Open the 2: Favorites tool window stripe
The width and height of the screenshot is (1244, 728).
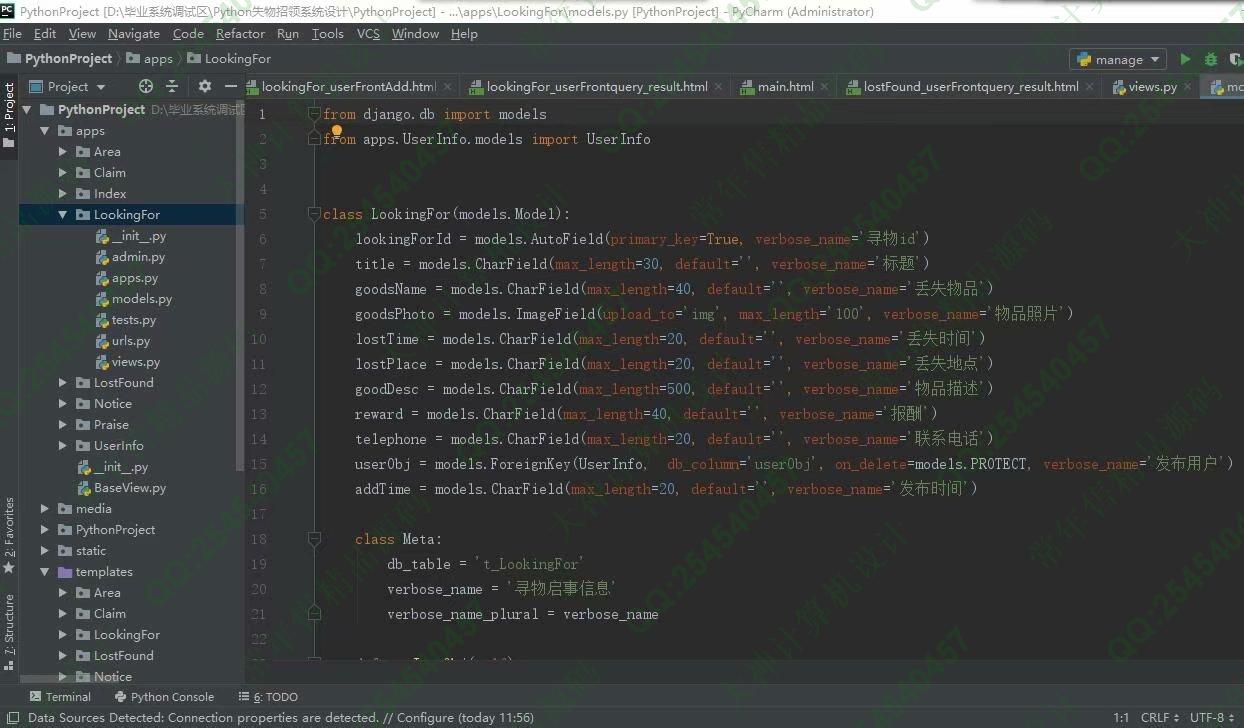coord(9,535)
